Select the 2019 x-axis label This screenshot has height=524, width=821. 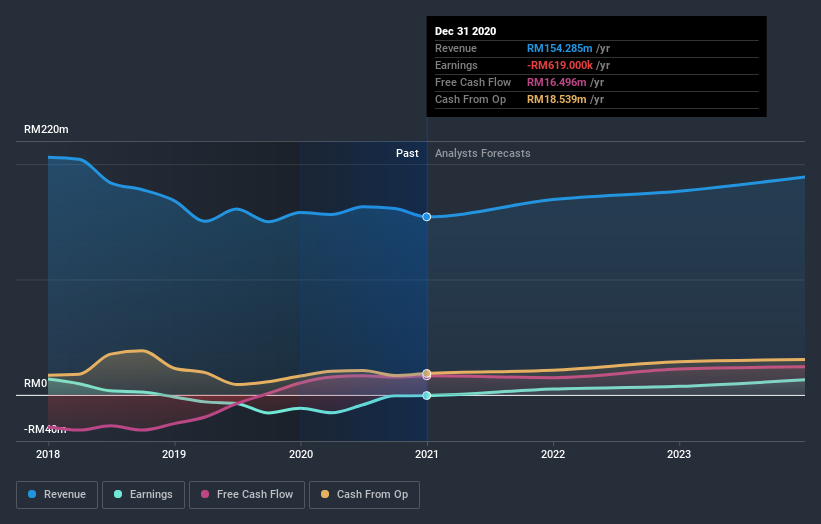point(174,454)
